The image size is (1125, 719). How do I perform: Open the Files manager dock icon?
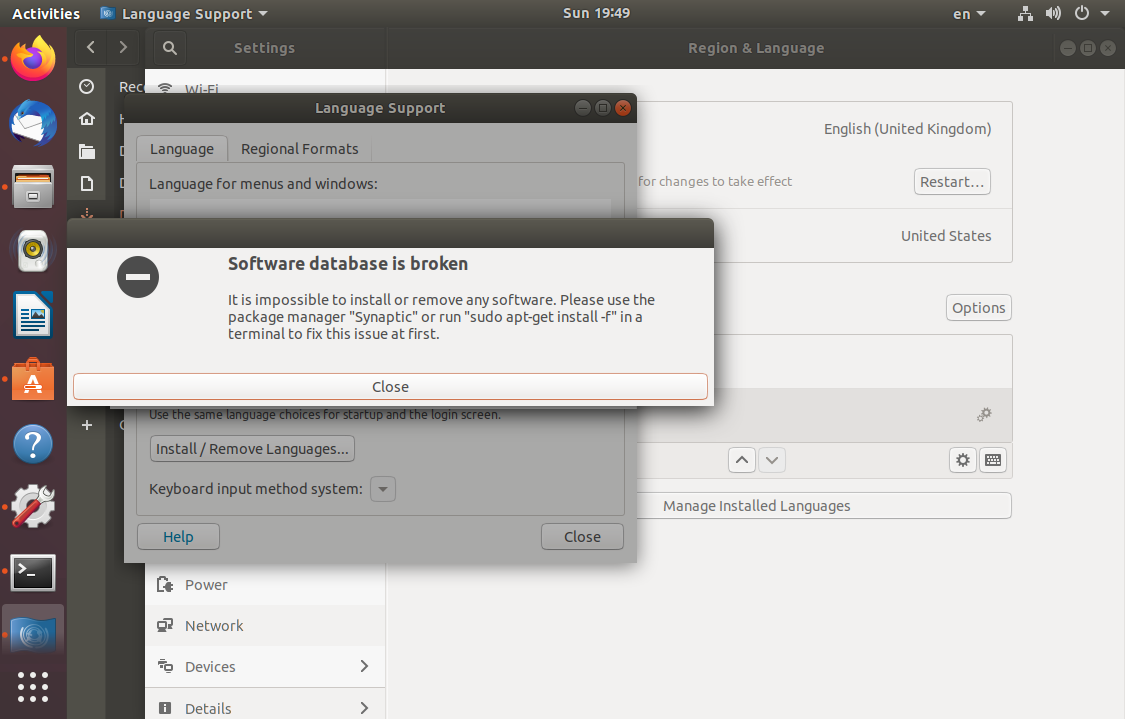click(x=33, y=187)
